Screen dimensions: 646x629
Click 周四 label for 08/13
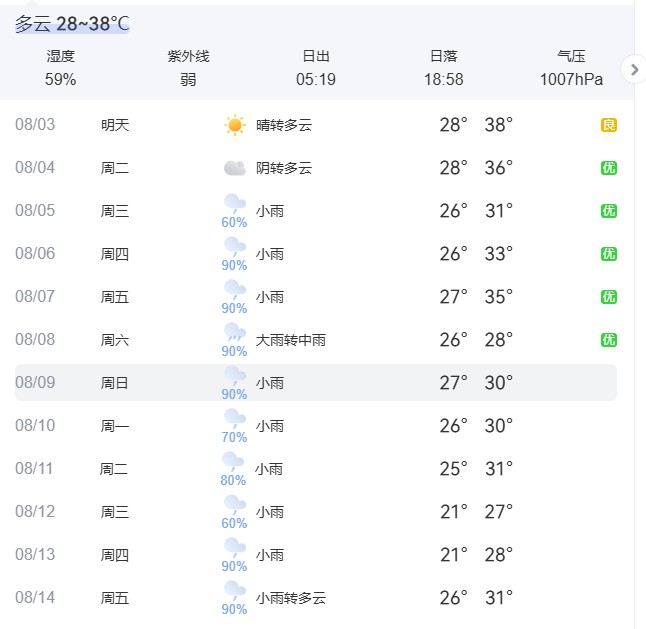[115, 555]
